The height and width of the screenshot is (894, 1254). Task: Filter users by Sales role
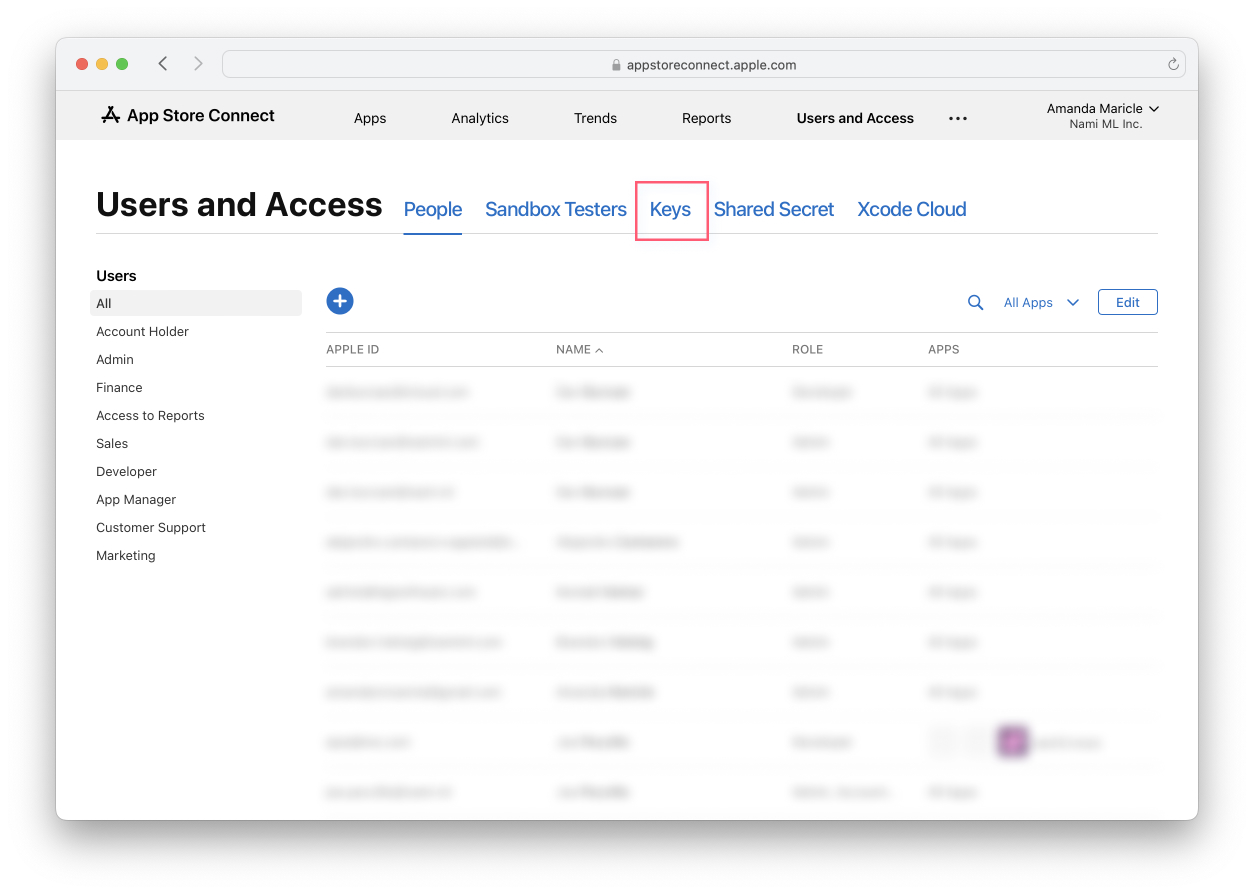point(112,443)
